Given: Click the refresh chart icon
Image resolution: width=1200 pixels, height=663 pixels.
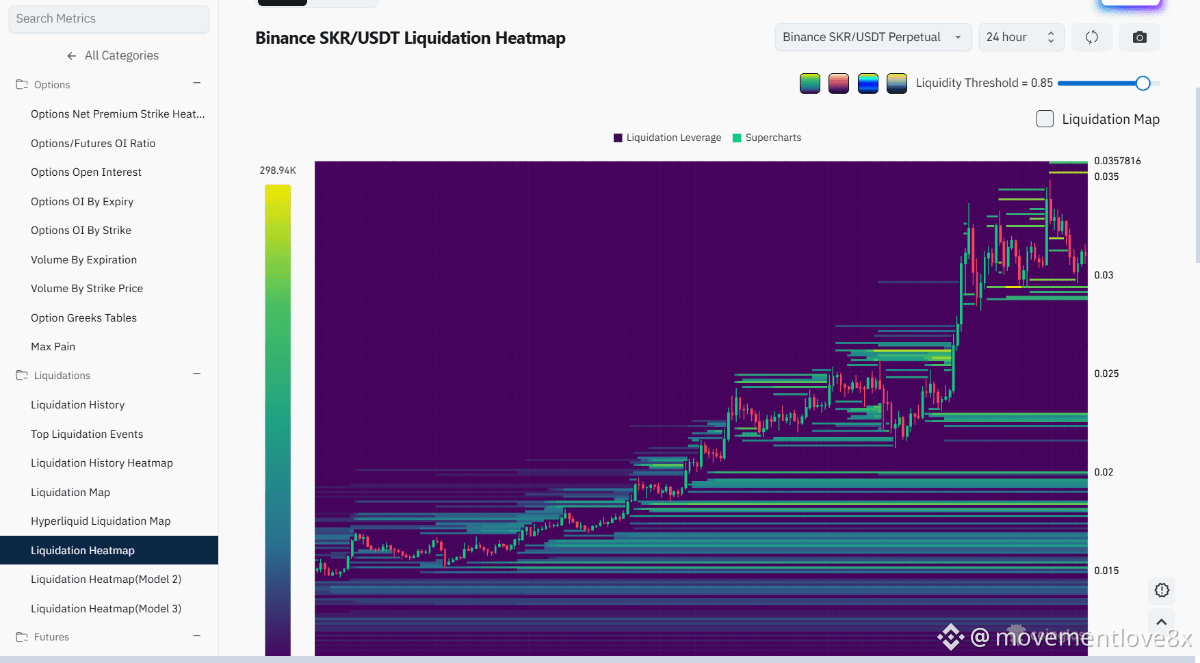Looking at the screenshot, I should [x=1092, y=37].
